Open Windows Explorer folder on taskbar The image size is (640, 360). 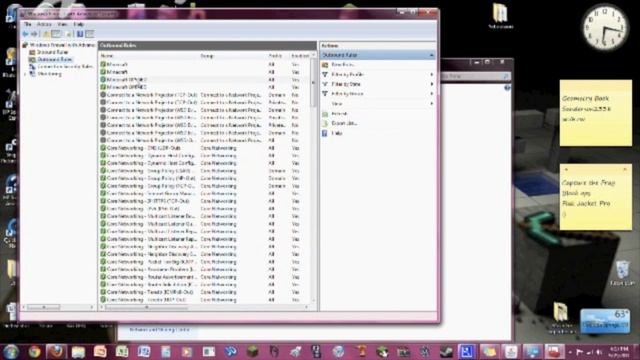[x=78, y=351]
